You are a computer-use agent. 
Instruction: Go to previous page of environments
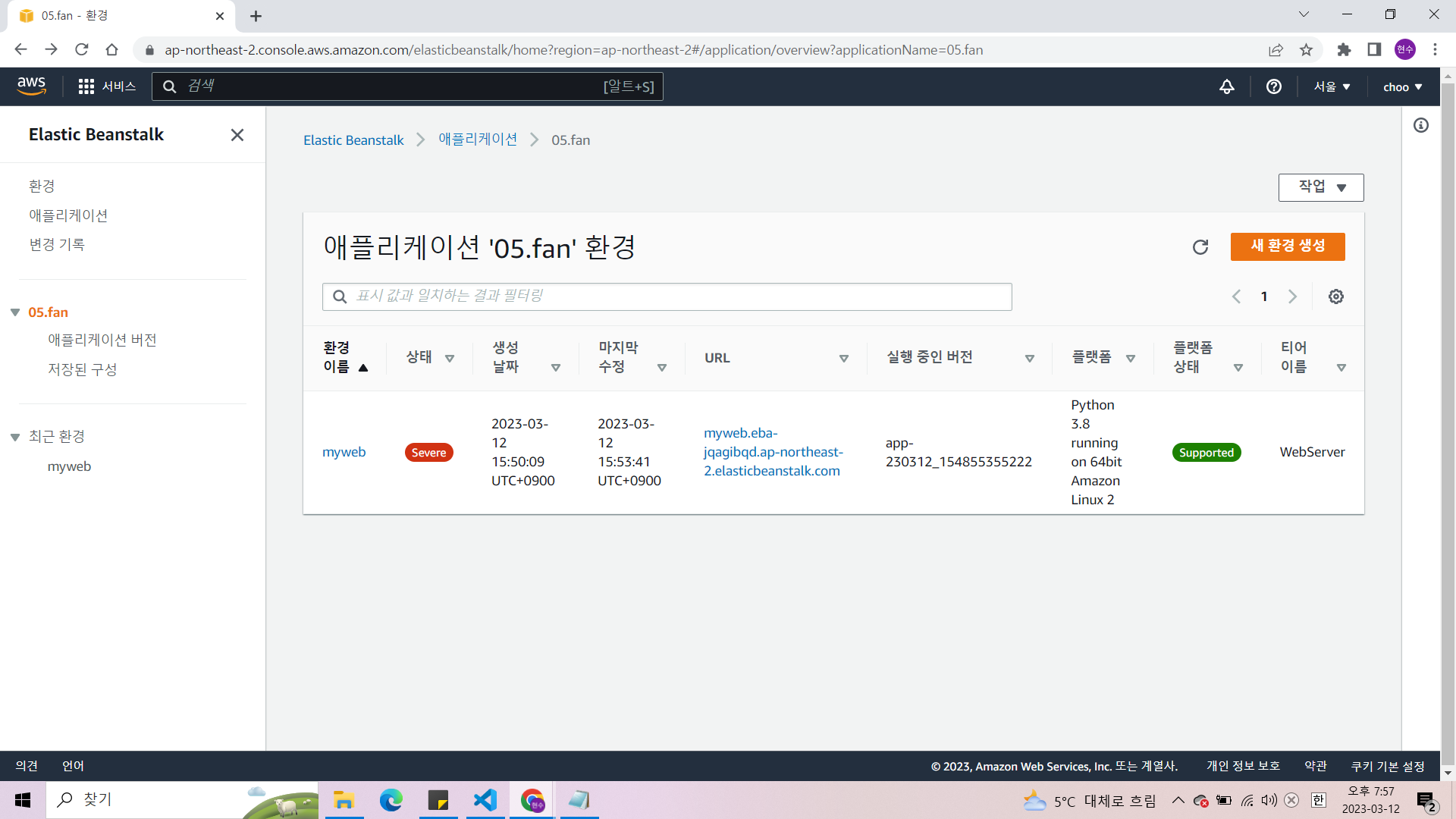[1236, 297]
